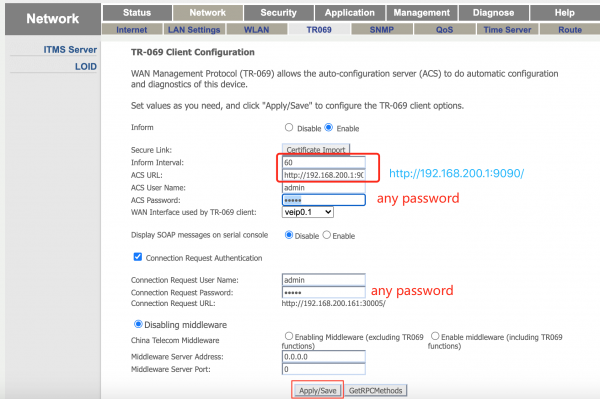
Task: Click the Certificate Import button
Action: coord(316,150)
